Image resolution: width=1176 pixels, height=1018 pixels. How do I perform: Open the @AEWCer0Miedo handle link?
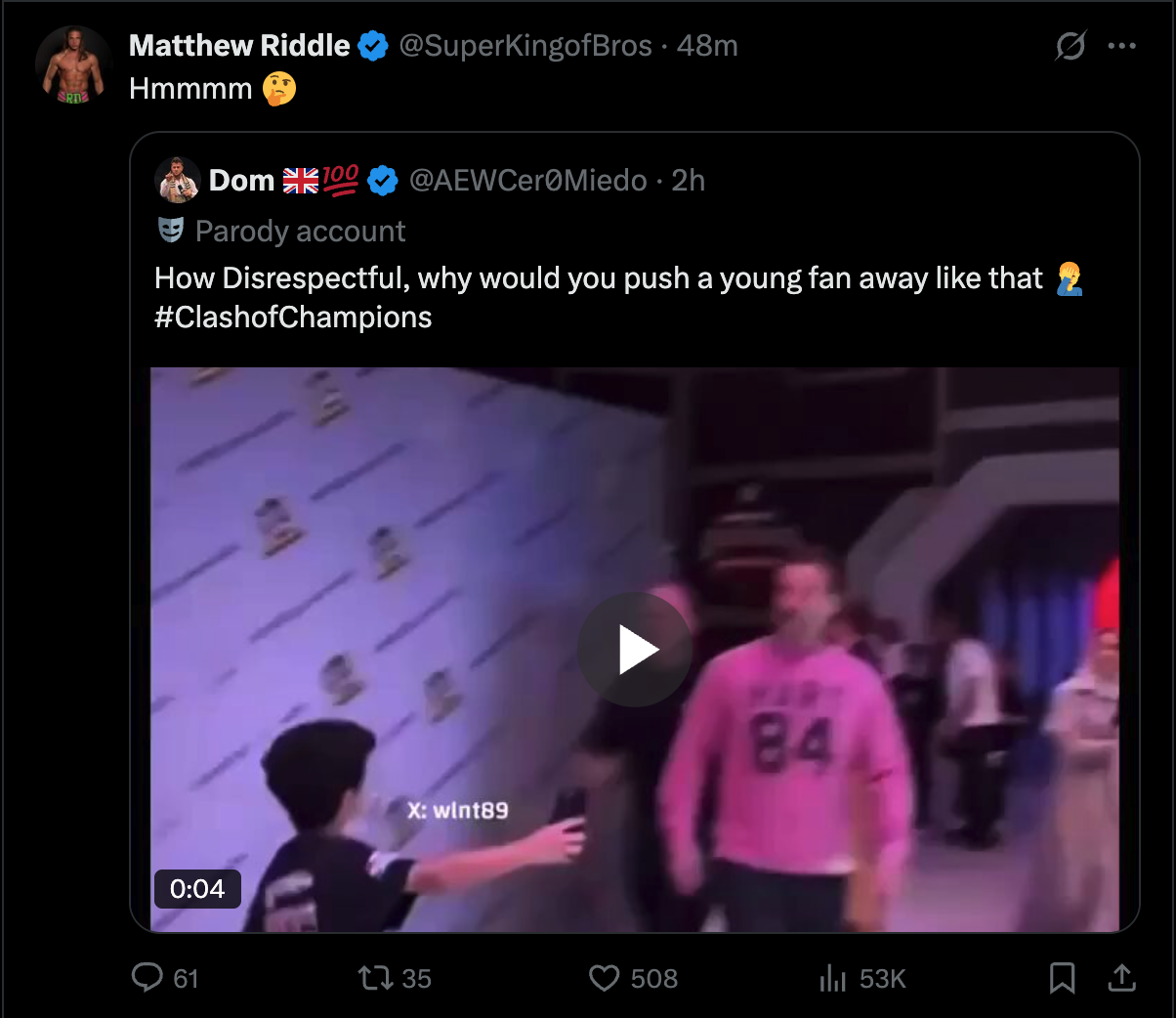point(527,181)
